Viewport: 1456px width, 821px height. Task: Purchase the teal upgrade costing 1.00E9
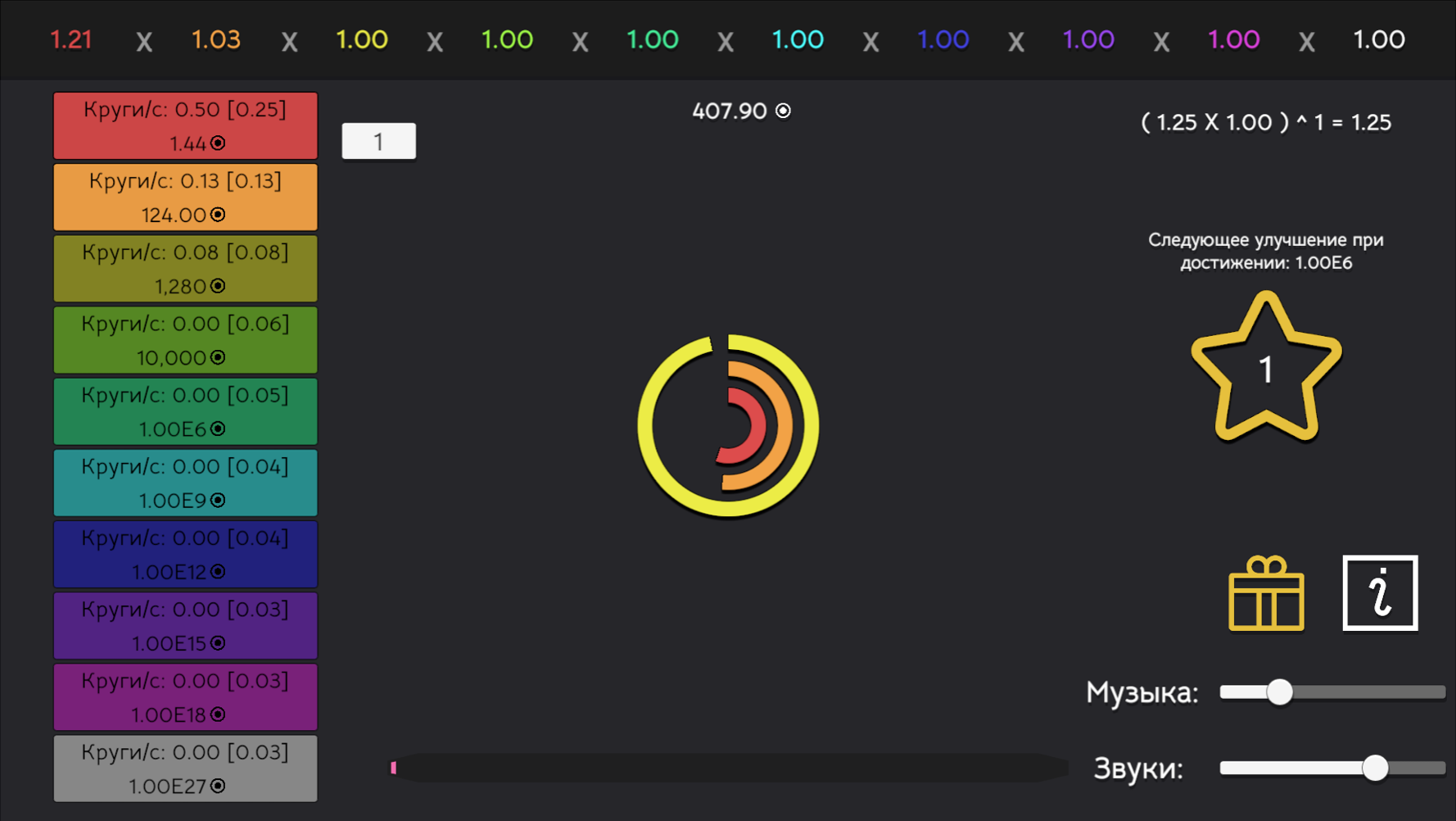(185, 483)
